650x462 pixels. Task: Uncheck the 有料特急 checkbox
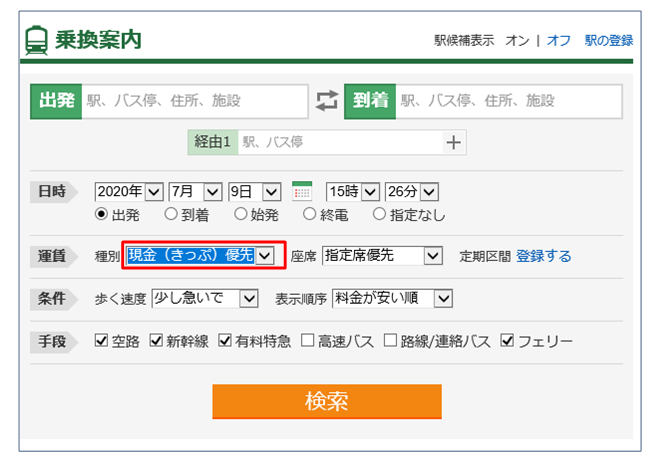(x=225, y=340)
